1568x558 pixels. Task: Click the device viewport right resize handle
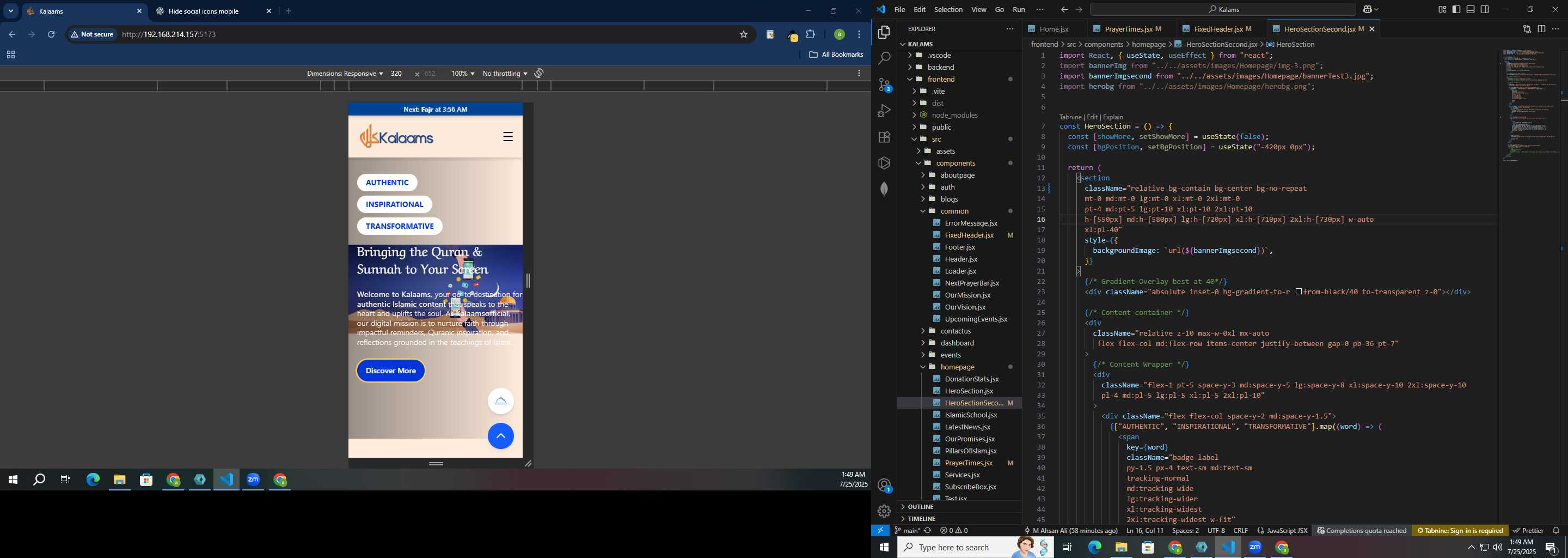tap(528, 280)
